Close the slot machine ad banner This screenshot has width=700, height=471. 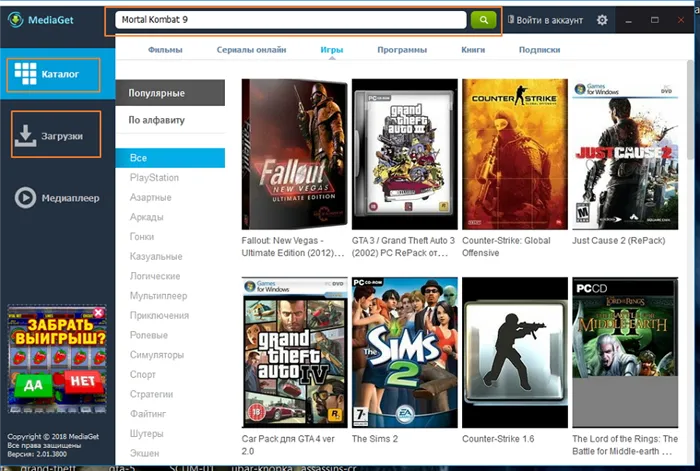click(x=99, y=312)
